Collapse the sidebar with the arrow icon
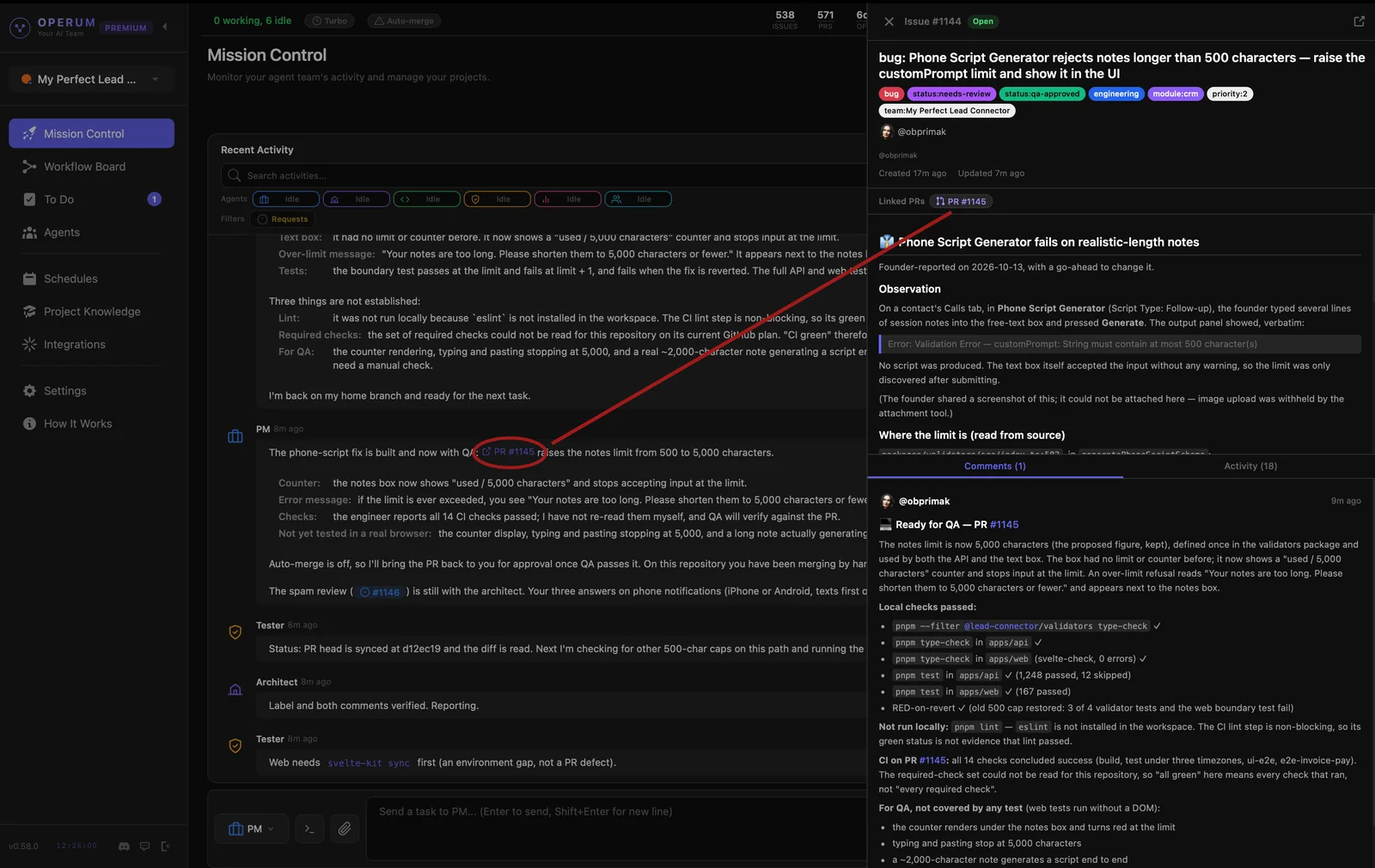This screenshot has width=1375, height=868. tap(165, 27)
